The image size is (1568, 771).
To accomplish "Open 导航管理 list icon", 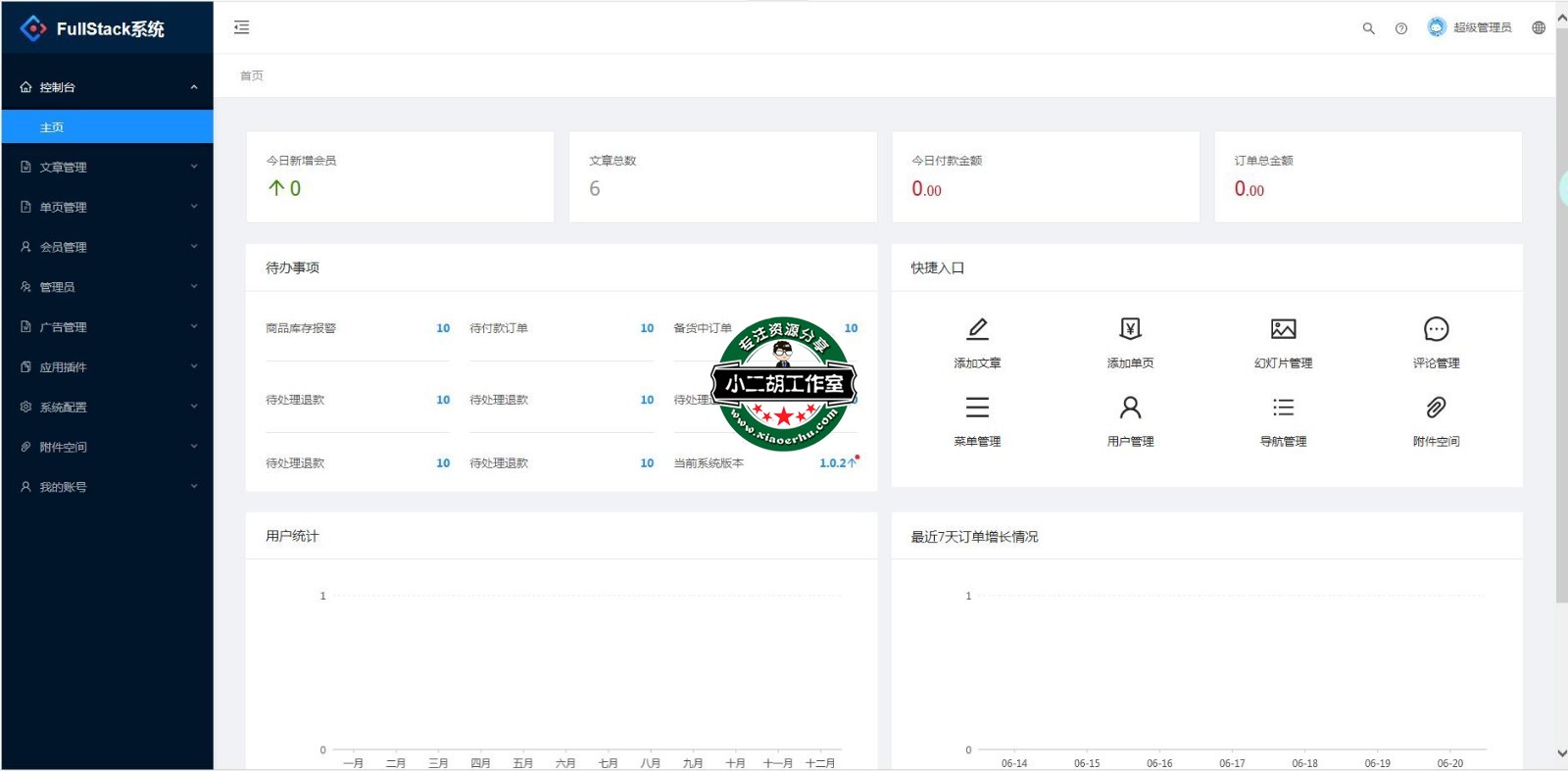I will (1283, 408).
